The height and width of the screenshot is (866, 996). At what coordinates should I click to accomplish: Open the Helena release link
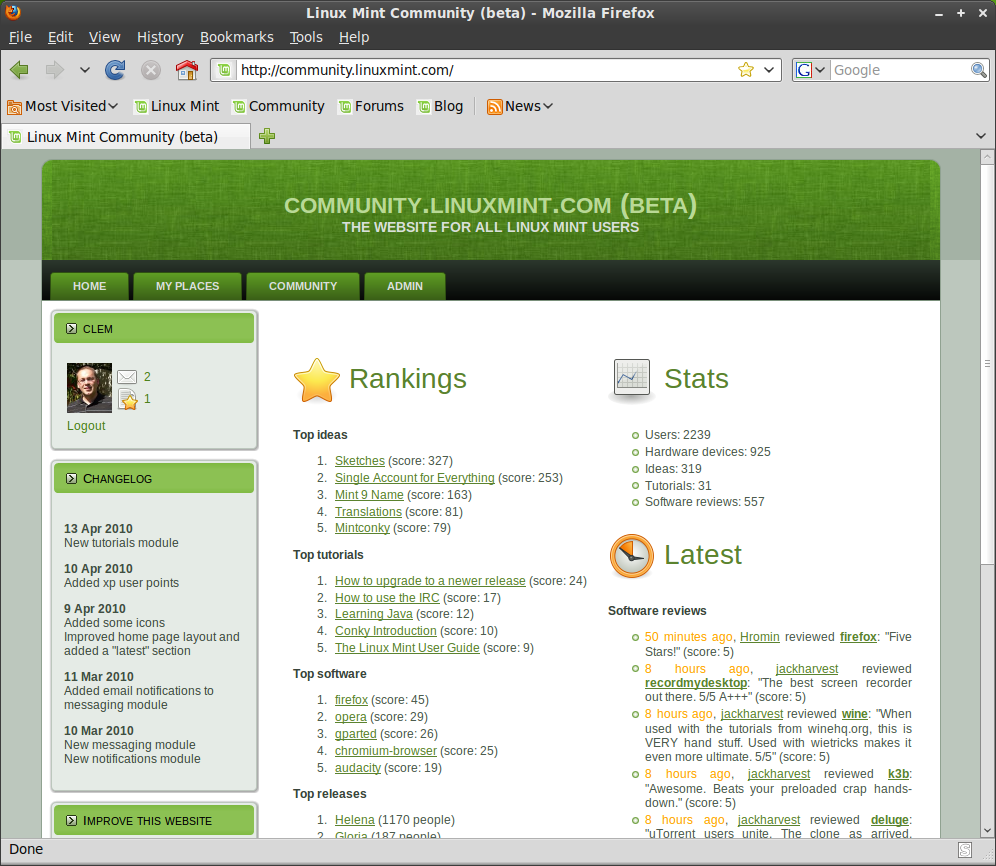354,820
